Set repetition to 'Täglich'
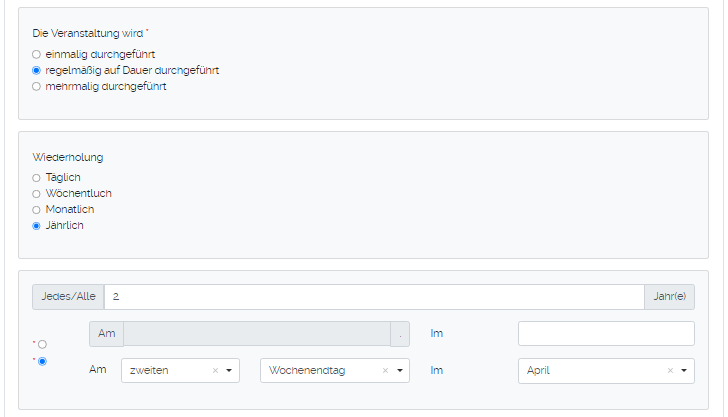This screenshot has width=728, height=417. pyautogui.click(x=37, y=178)
